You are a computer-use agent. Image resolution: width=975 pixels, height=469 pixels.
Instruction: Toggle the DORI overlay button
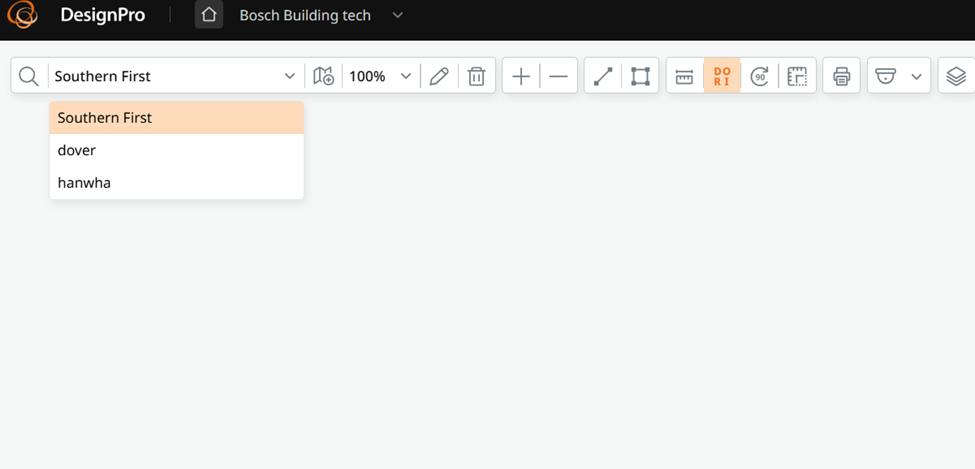(x=722, y=76)
